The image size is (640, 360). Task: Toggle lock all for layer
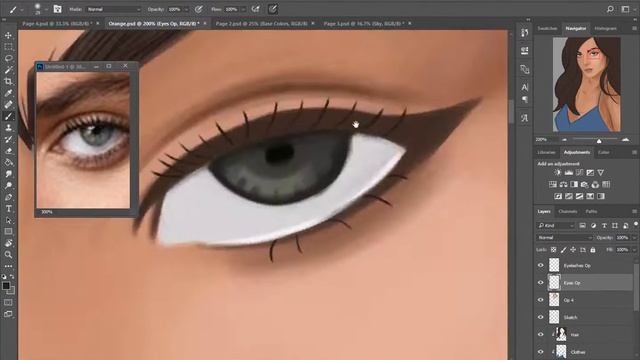click(x=593, y=249)
